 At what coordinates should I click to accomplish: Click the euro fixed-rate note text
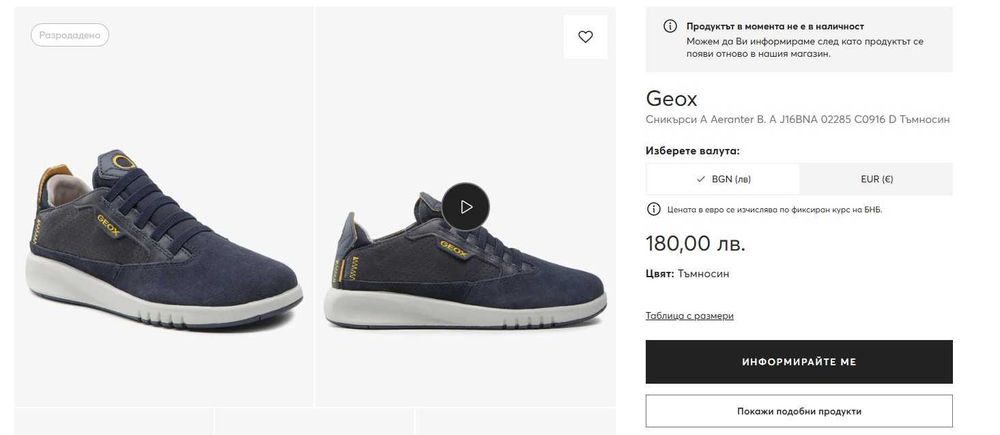pos(775,209)
